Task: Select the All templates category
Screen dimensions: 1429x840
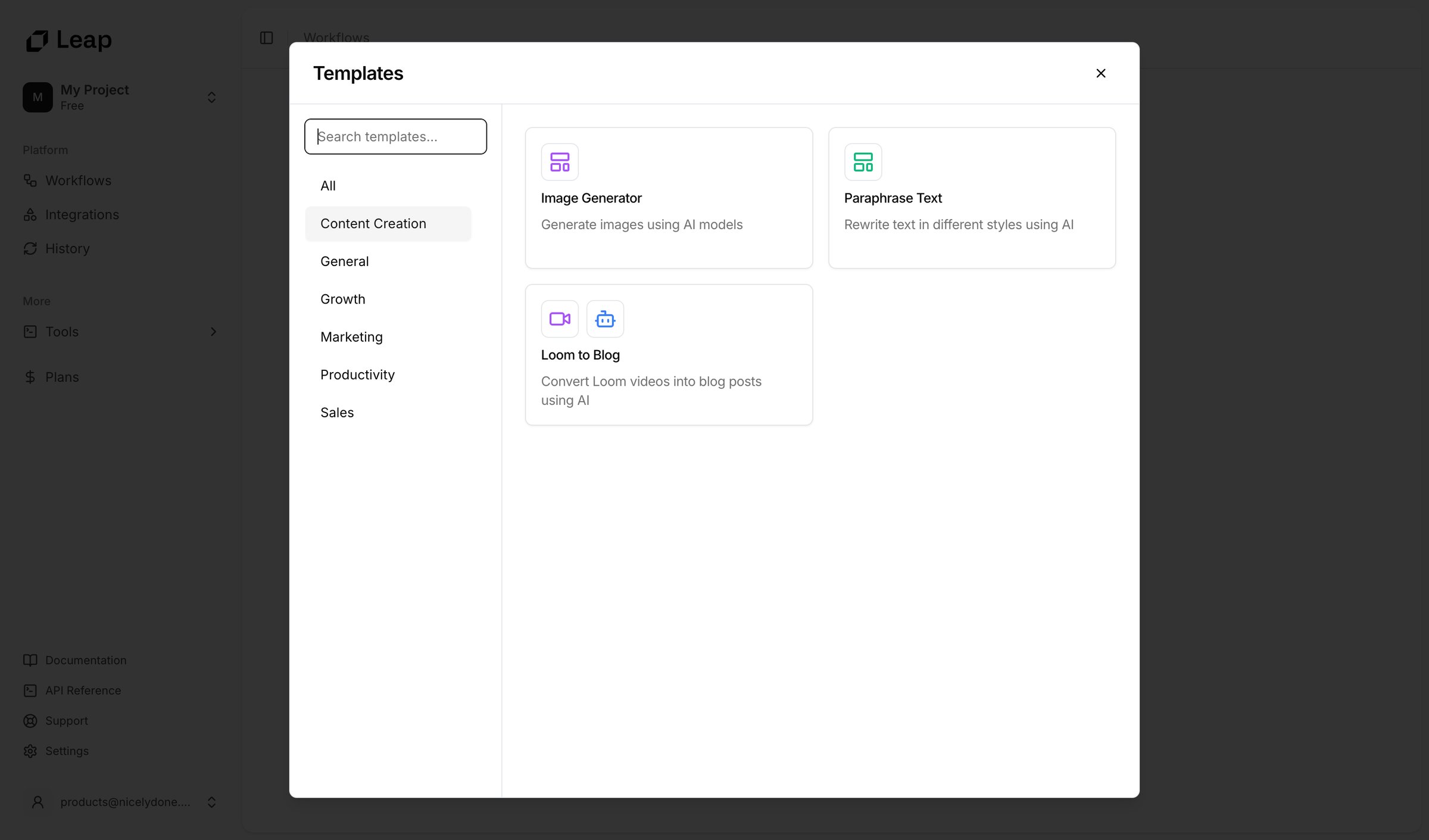Action: click(388, 186)
